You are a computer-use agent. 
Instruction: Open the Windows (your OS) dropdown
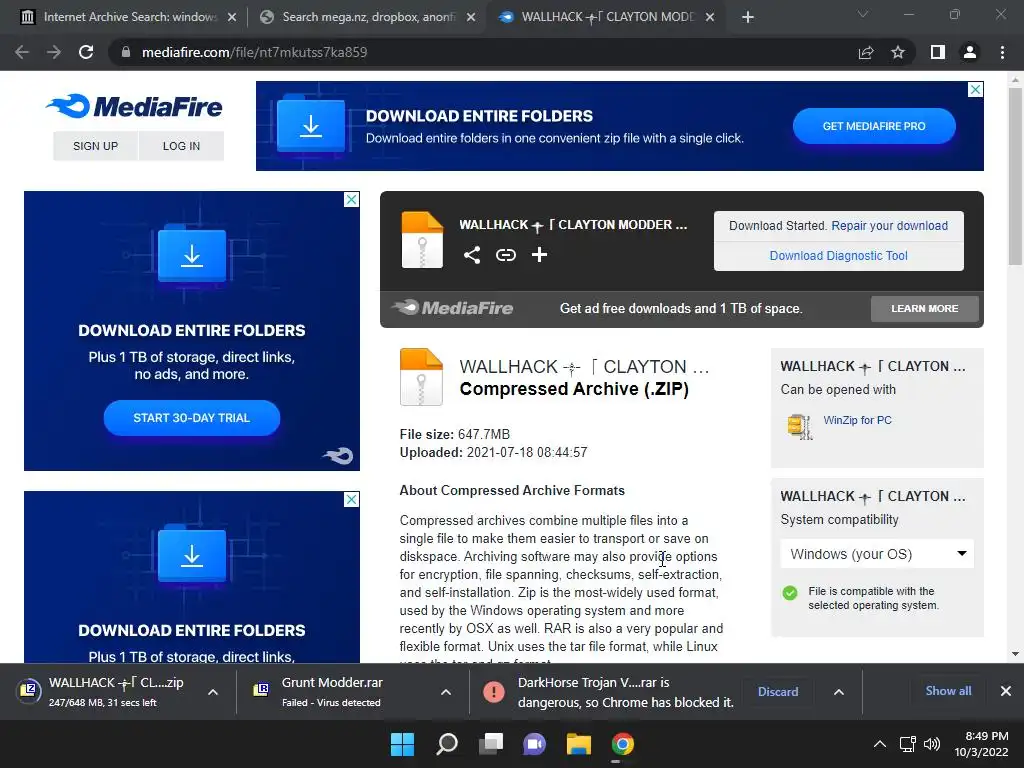pyautogui.click(x=877, y=554)
